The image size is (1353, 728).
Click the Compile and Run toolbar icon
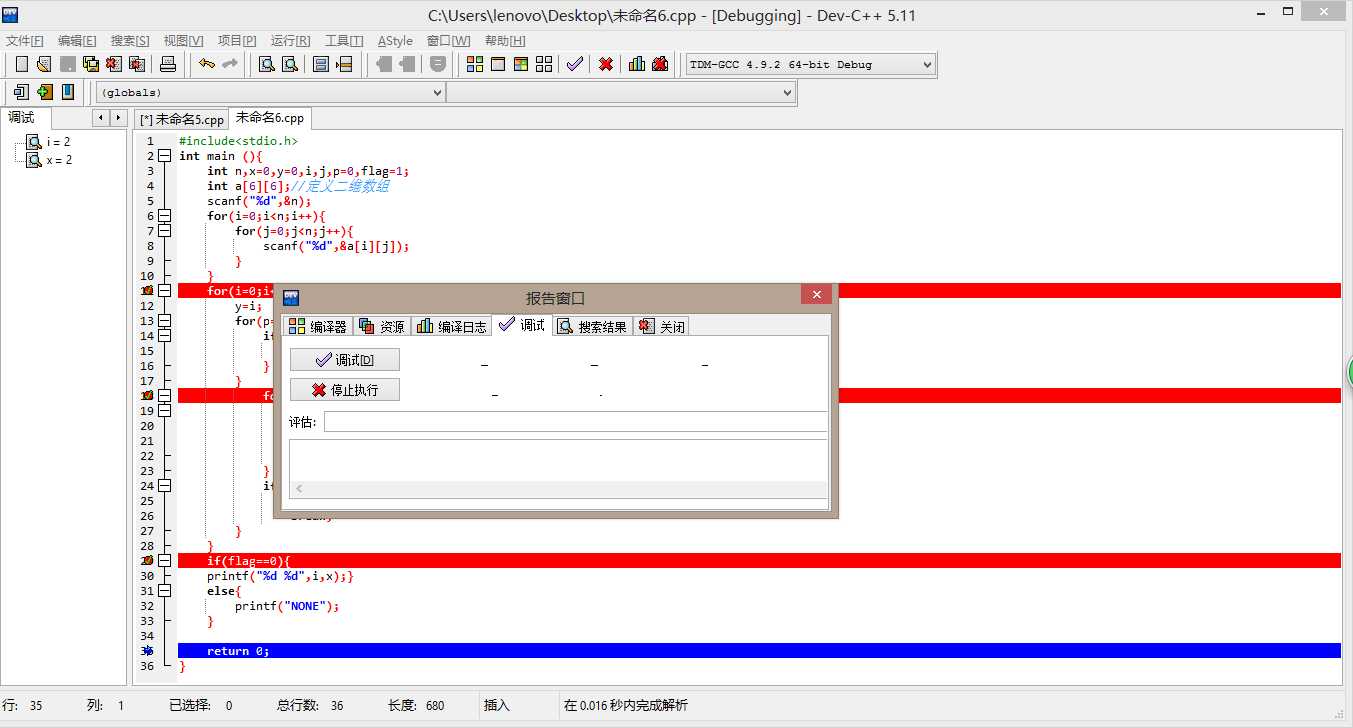pyautogui.click(x=521, y=64)
